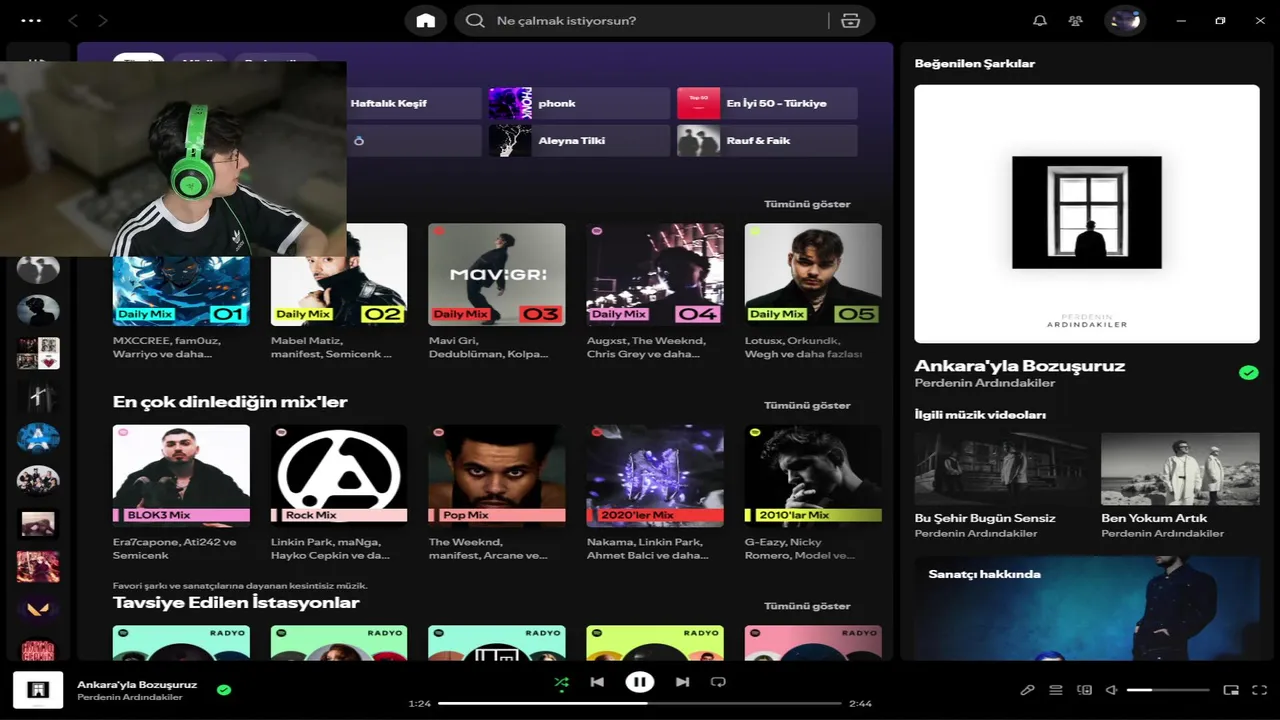Play the Bu Şehir Bugün Sensiz video
This screenshot has width=1280, height=720.
tap(1001, 469)
